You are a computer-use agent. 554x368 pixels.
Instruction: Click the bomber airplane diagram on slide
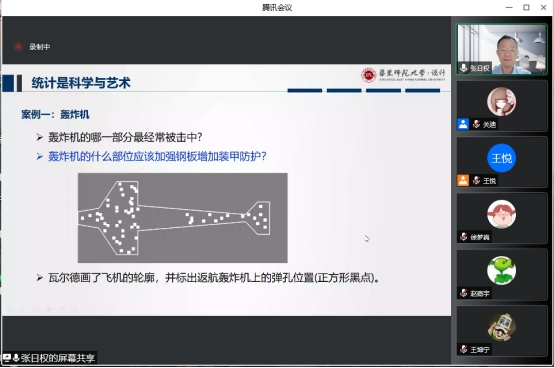coord(183,218)
